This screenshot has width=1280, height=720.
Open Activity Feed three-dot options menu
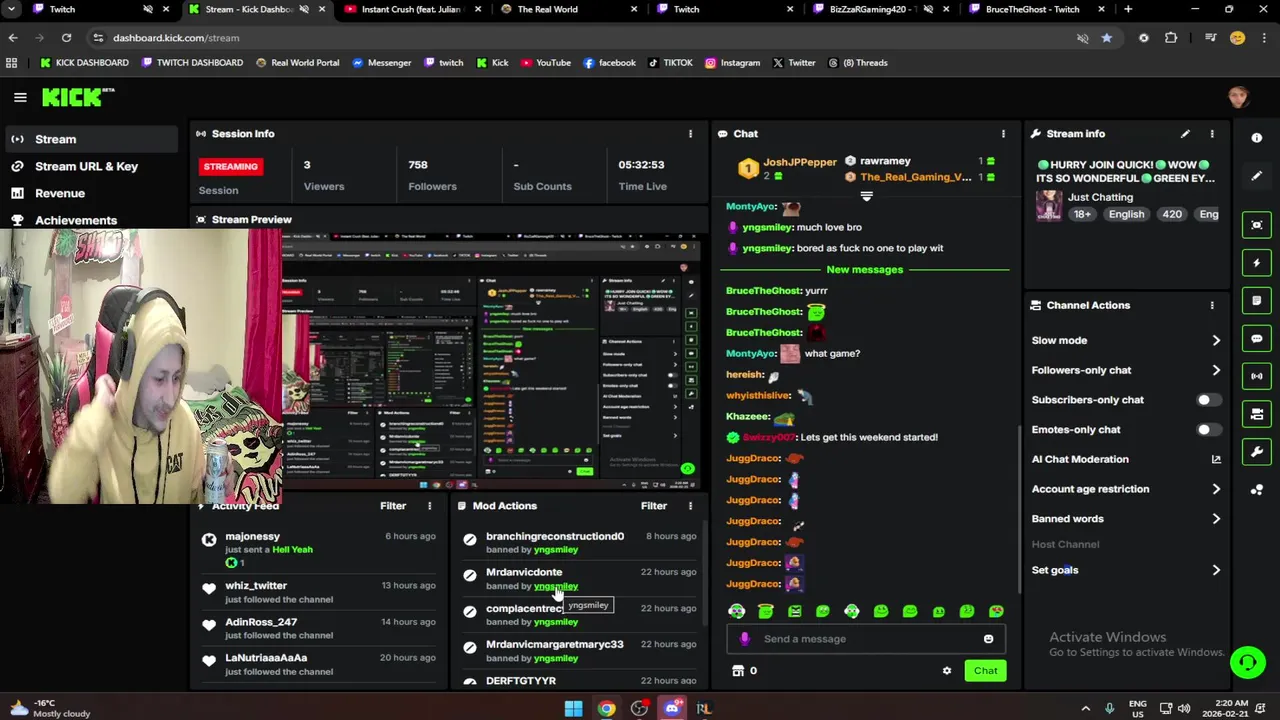coord(430,506)
